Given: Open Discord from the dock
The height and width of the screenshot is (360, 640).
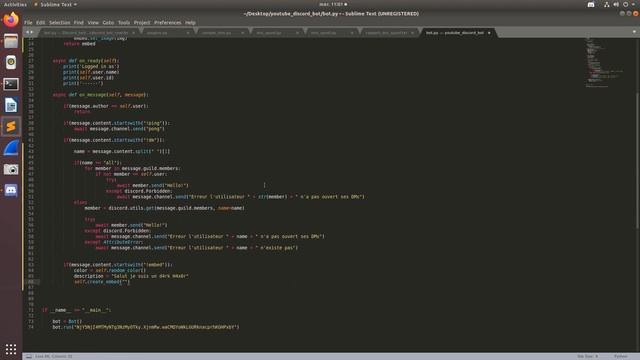Looking at the screenshot, I should [x=11, y=191].
